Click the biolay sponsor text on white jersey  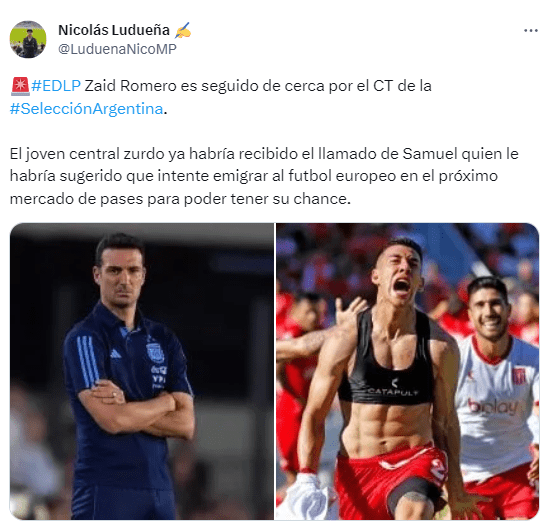point(493,407)
